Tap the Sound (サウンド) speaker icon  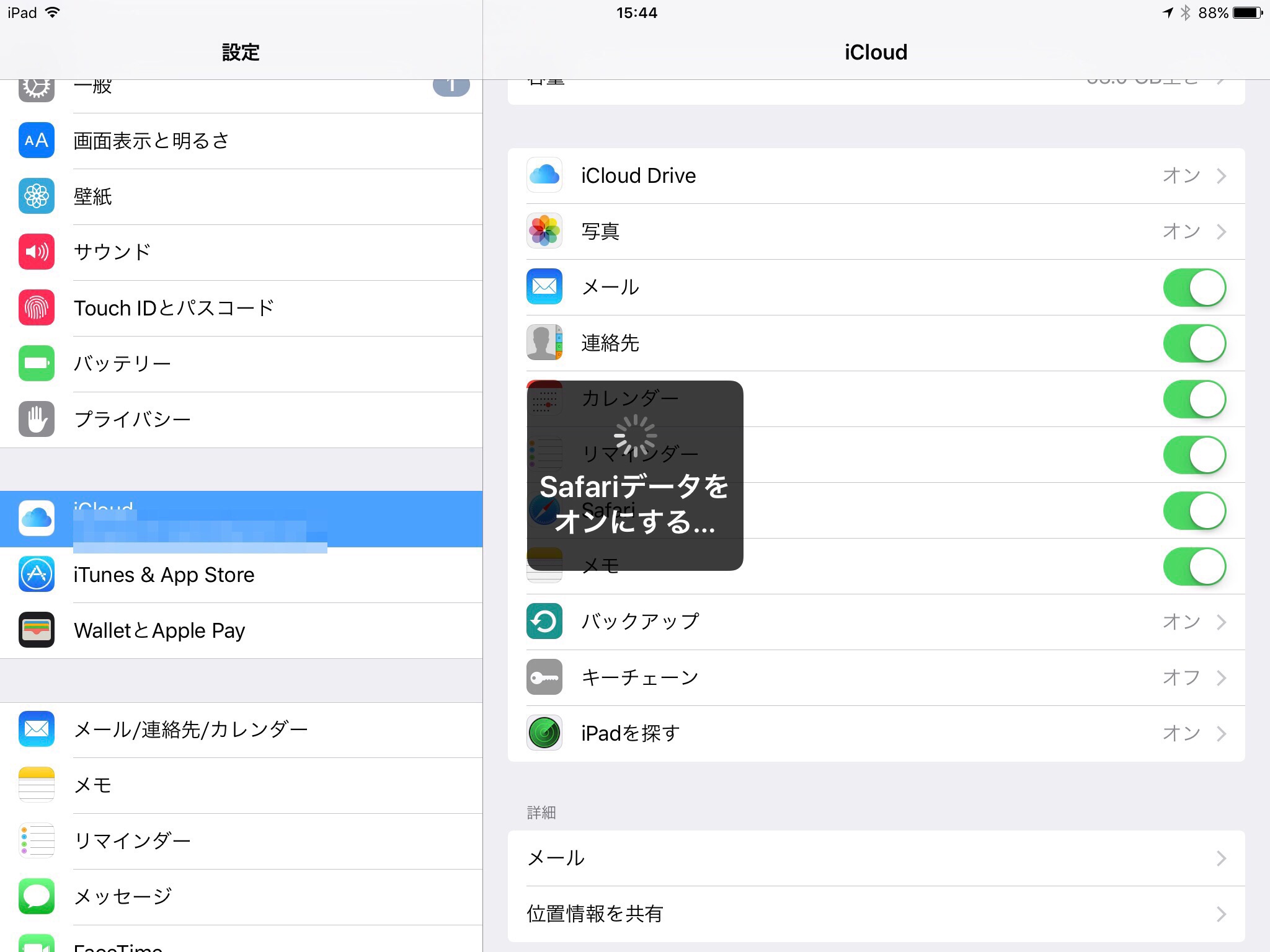point(37,252)
